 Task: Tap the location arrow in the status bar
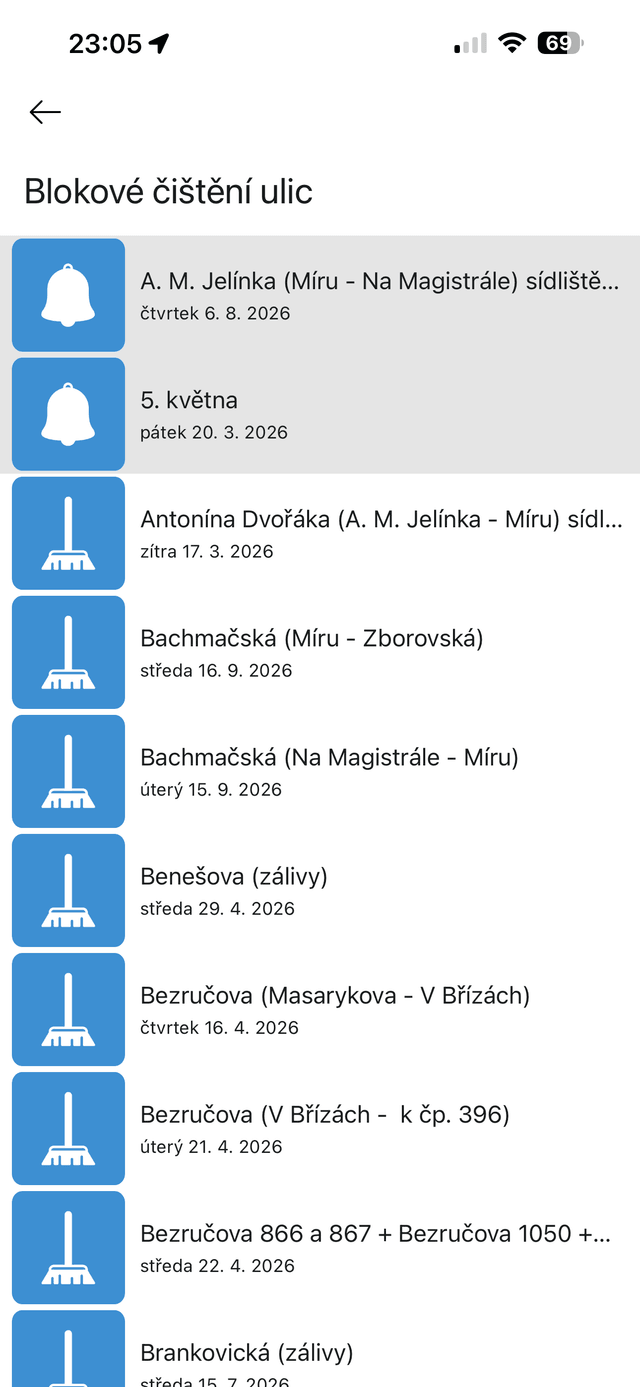[160, 44]
